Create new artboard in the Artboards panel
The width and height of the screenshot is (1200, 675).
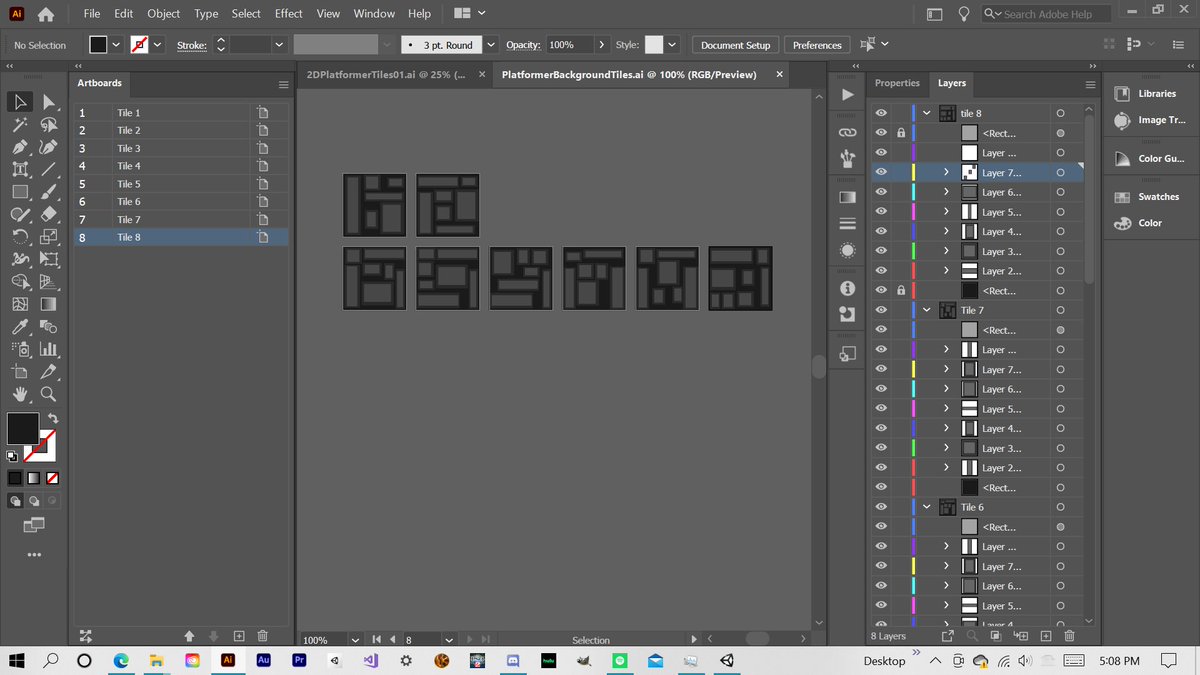pyautogui.click(x=239, y=635)
